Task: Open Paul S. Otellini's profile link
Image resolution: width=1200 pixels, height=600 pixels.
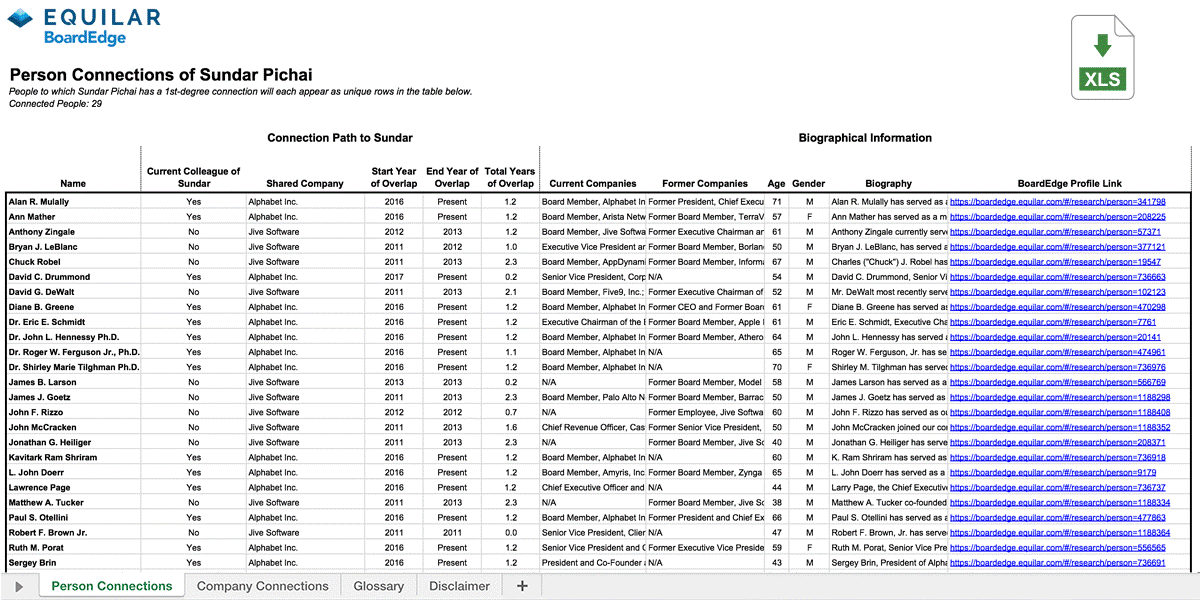Action: [x=1058, y=518]
